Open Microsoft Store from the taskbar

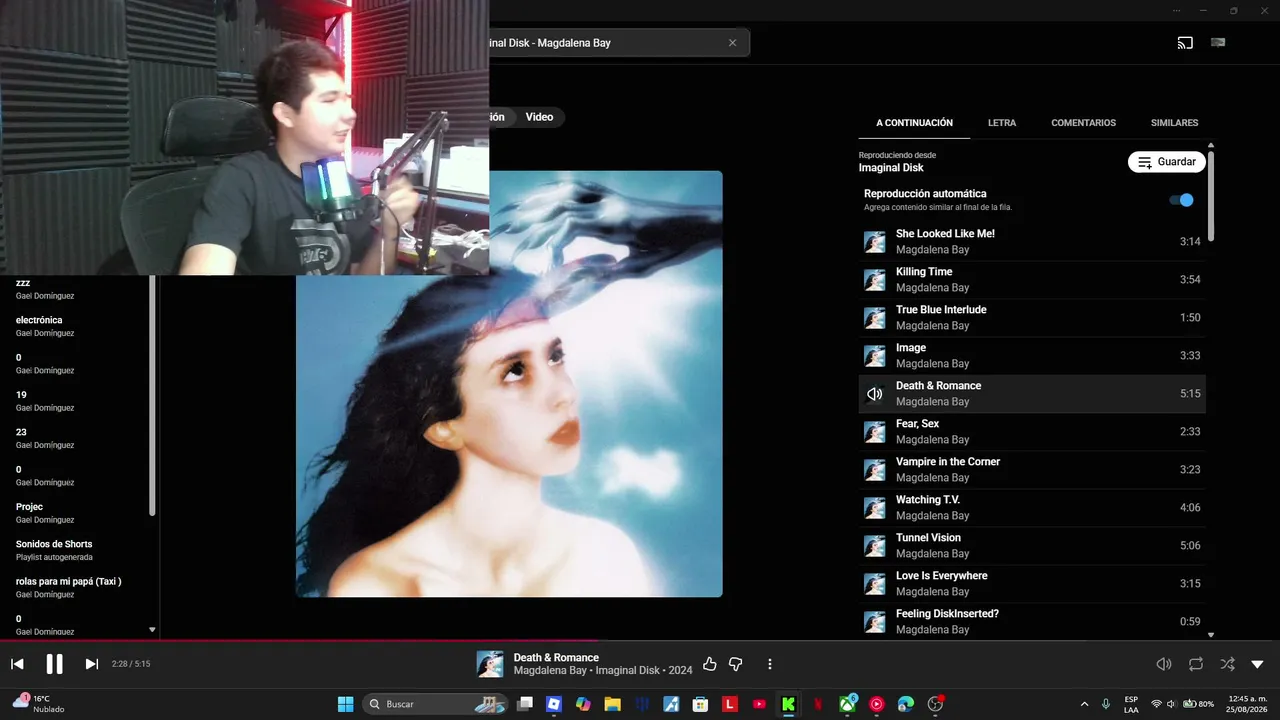click(700, 704)
